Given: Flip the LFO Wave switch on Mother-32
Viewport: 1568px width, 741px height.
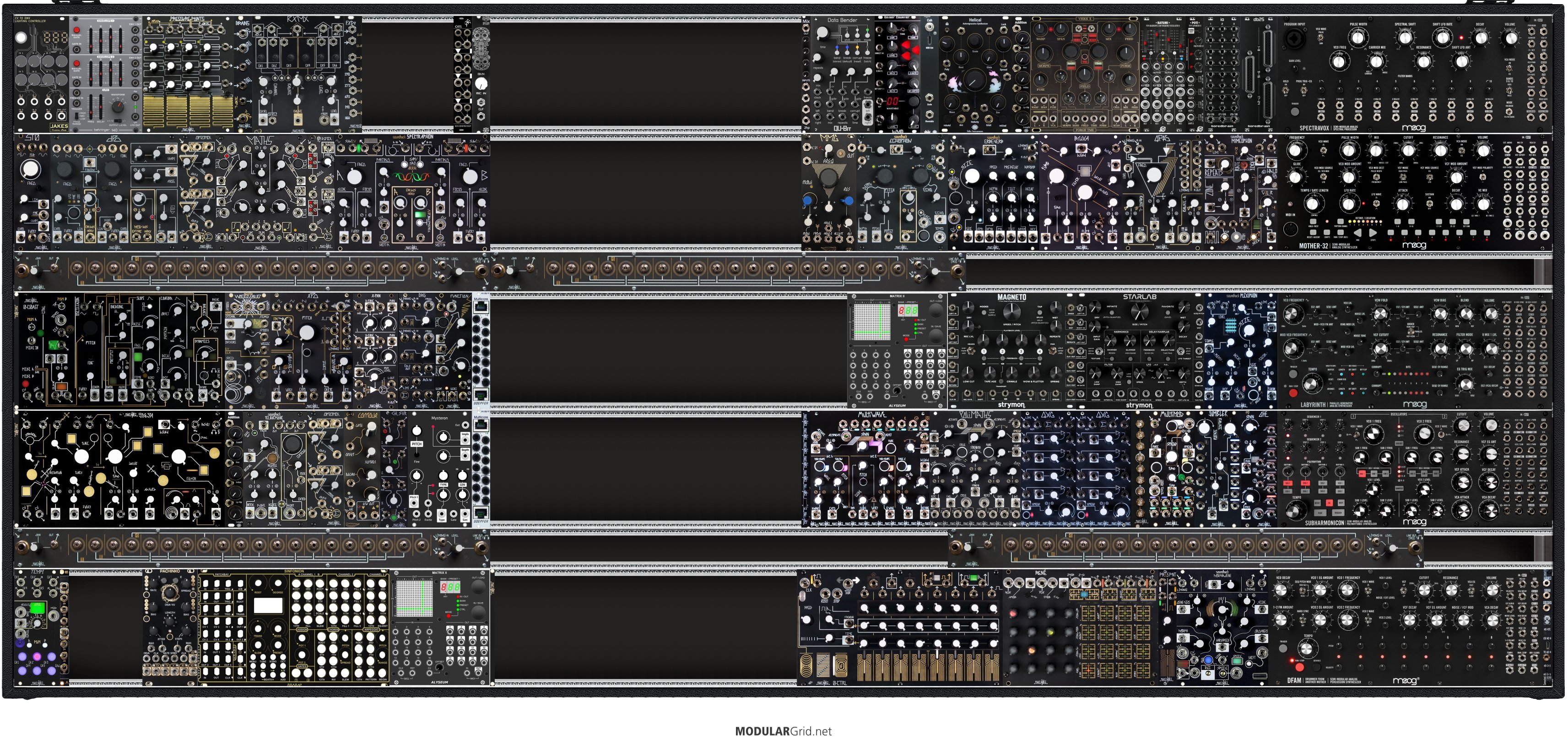Looking at the screenshot, I should click(1376, 203).
